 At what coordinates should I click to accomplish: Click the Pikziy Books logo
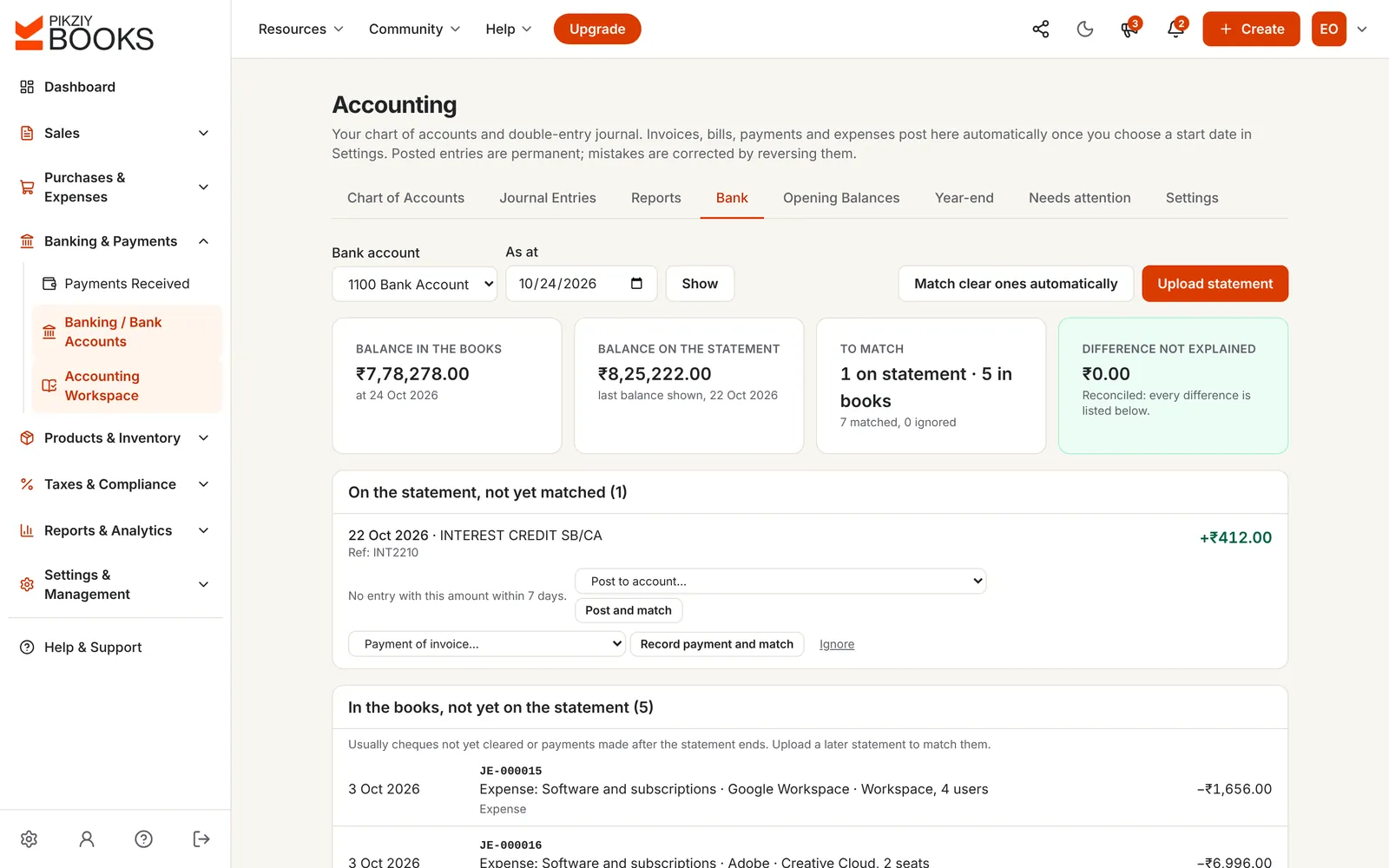tap(84, 33)
